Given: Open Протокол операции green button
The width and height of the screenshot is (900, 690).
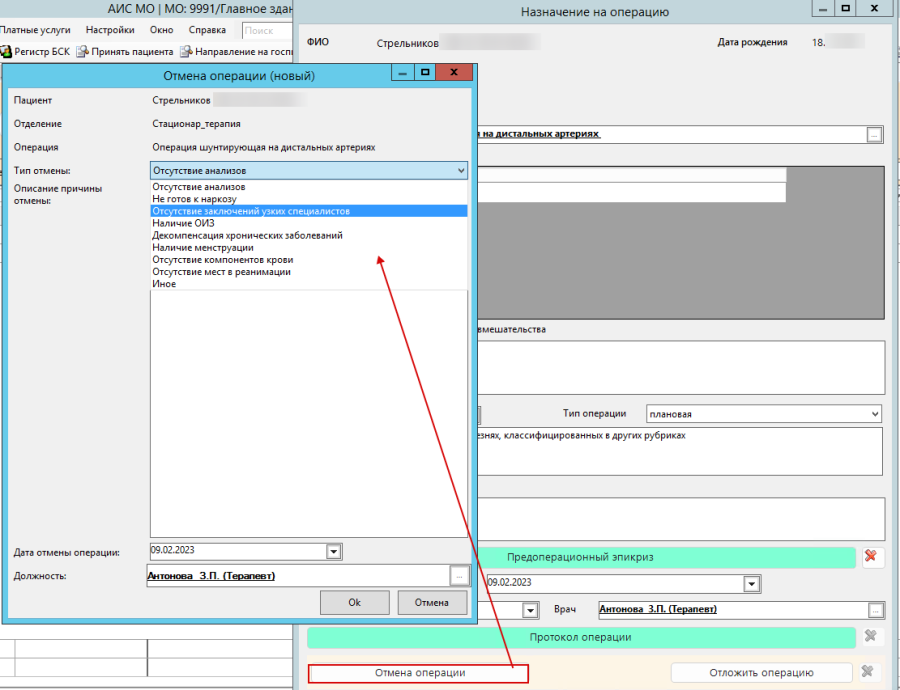Looking at the screenshot, I should pos(581,637).
